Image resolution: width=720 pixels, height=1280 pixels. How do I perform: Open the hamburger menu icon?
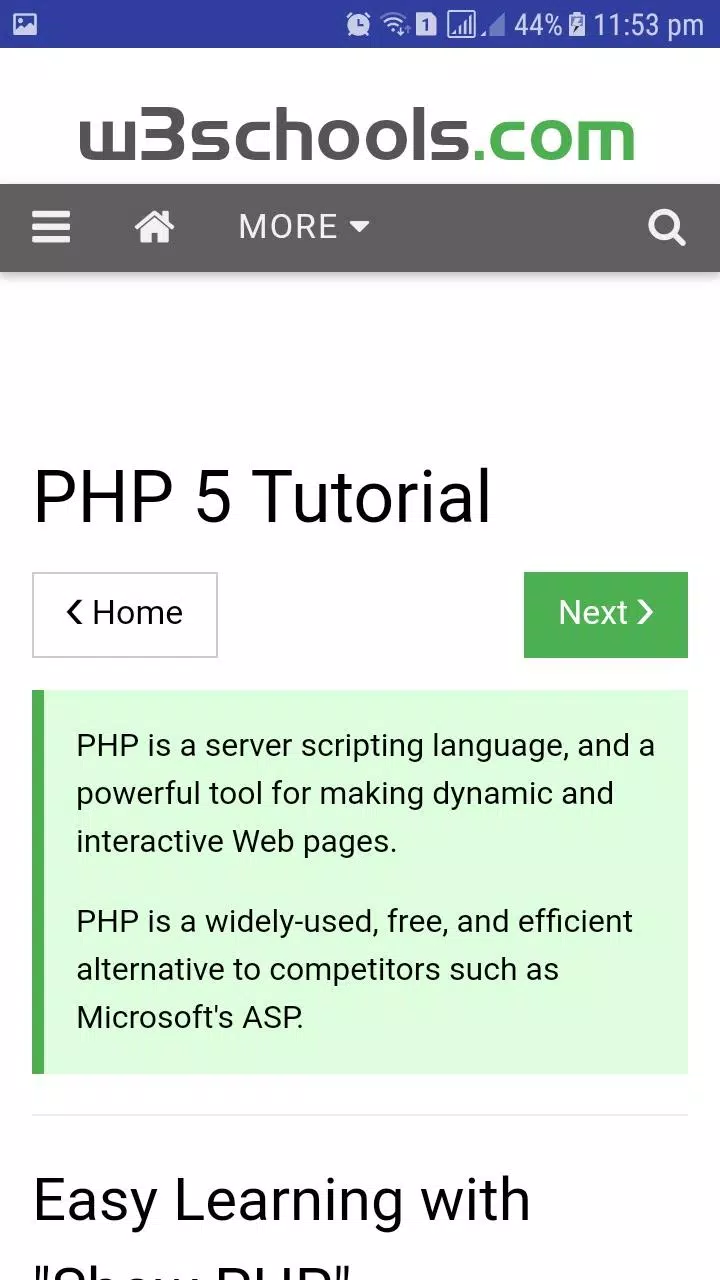[x=51, y=227]
